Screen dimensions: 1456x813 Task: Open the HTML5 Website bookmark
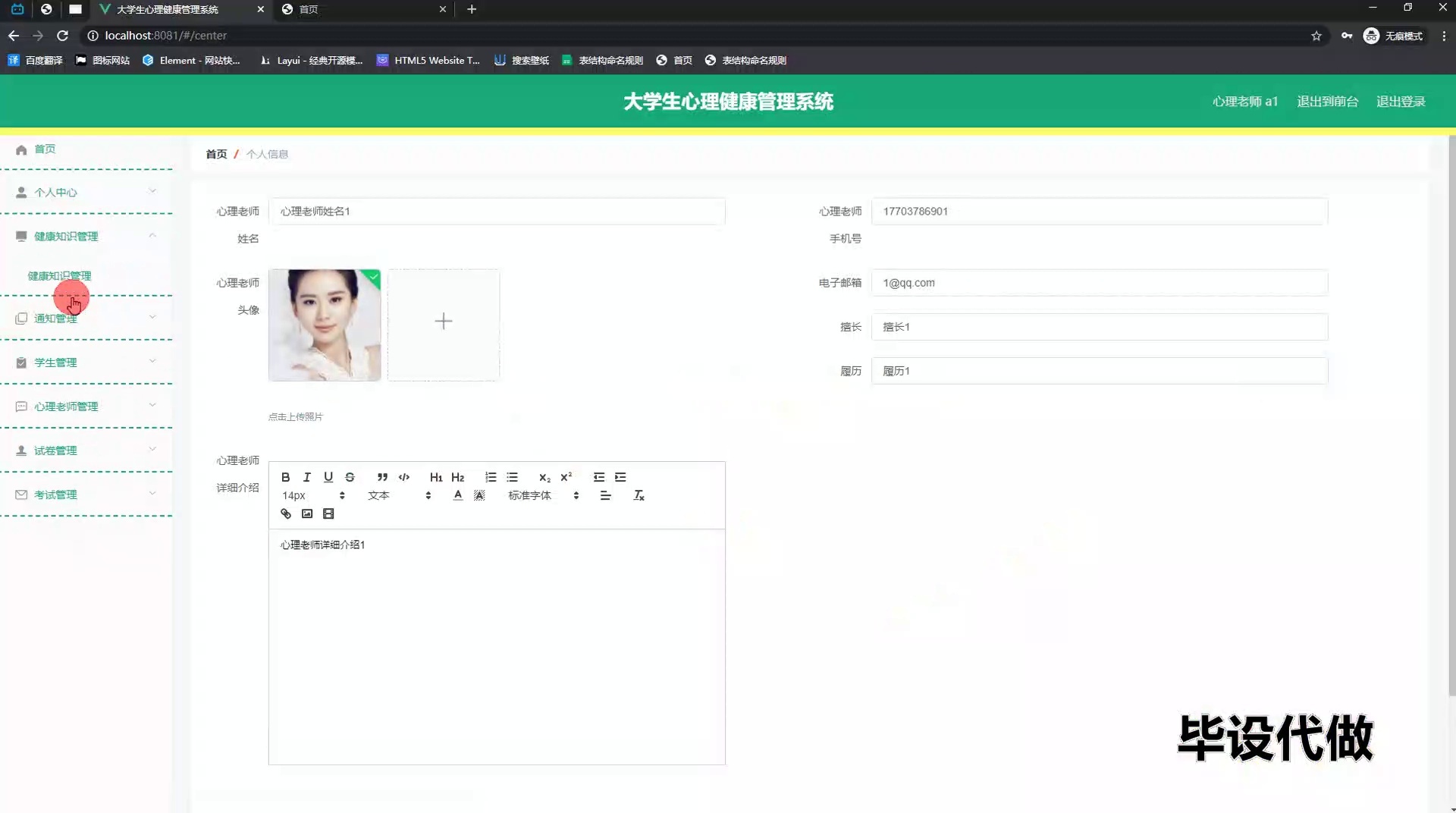point(428,61)
